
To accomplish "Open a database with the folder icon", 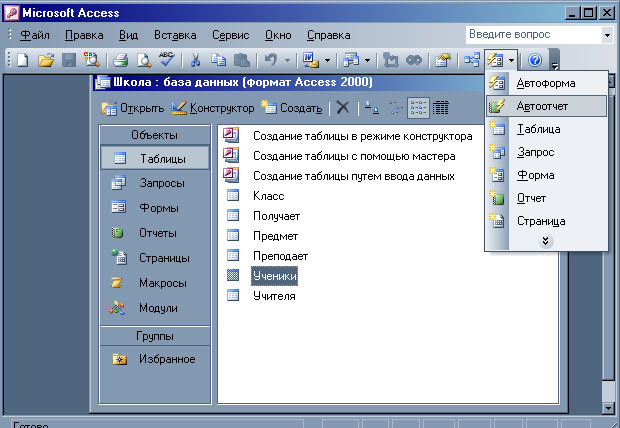I will (x=46, y=60).
